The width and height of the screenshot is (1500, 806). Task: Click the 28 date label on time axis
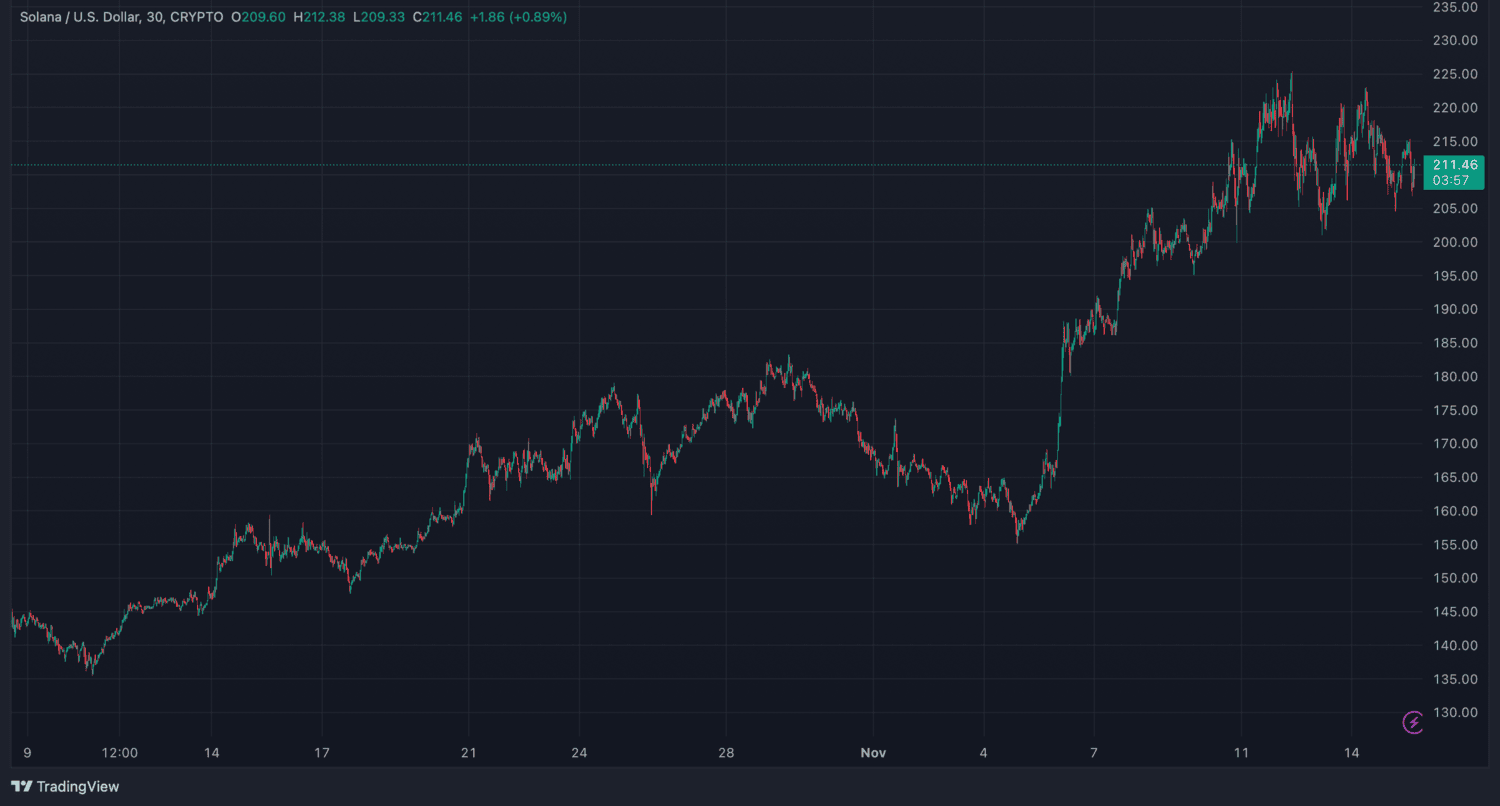[727, 752]
